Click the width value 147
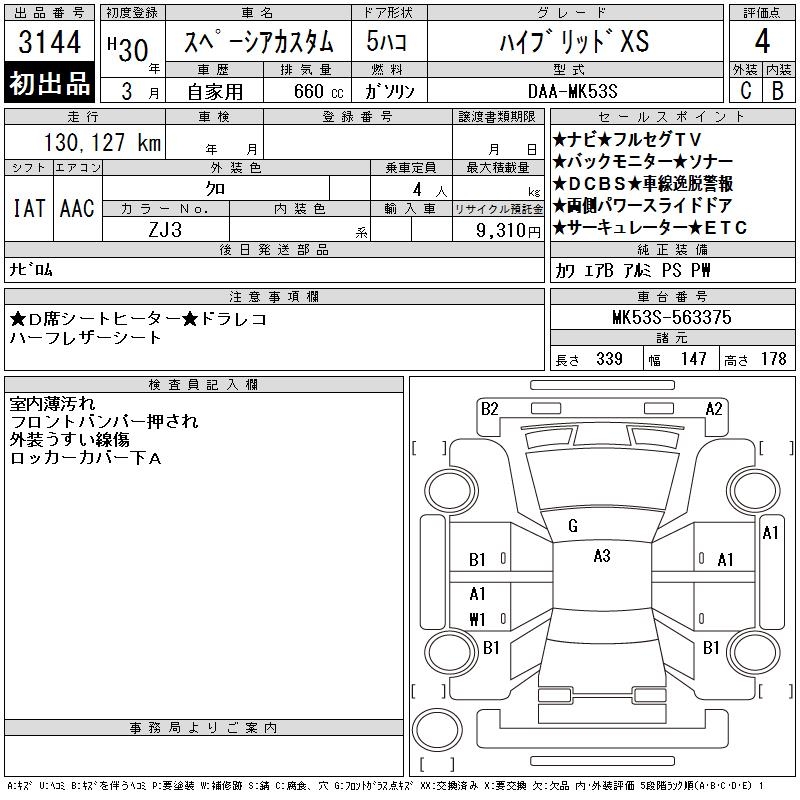This screenshot has height=800, width=800. (x=693, y=359)
